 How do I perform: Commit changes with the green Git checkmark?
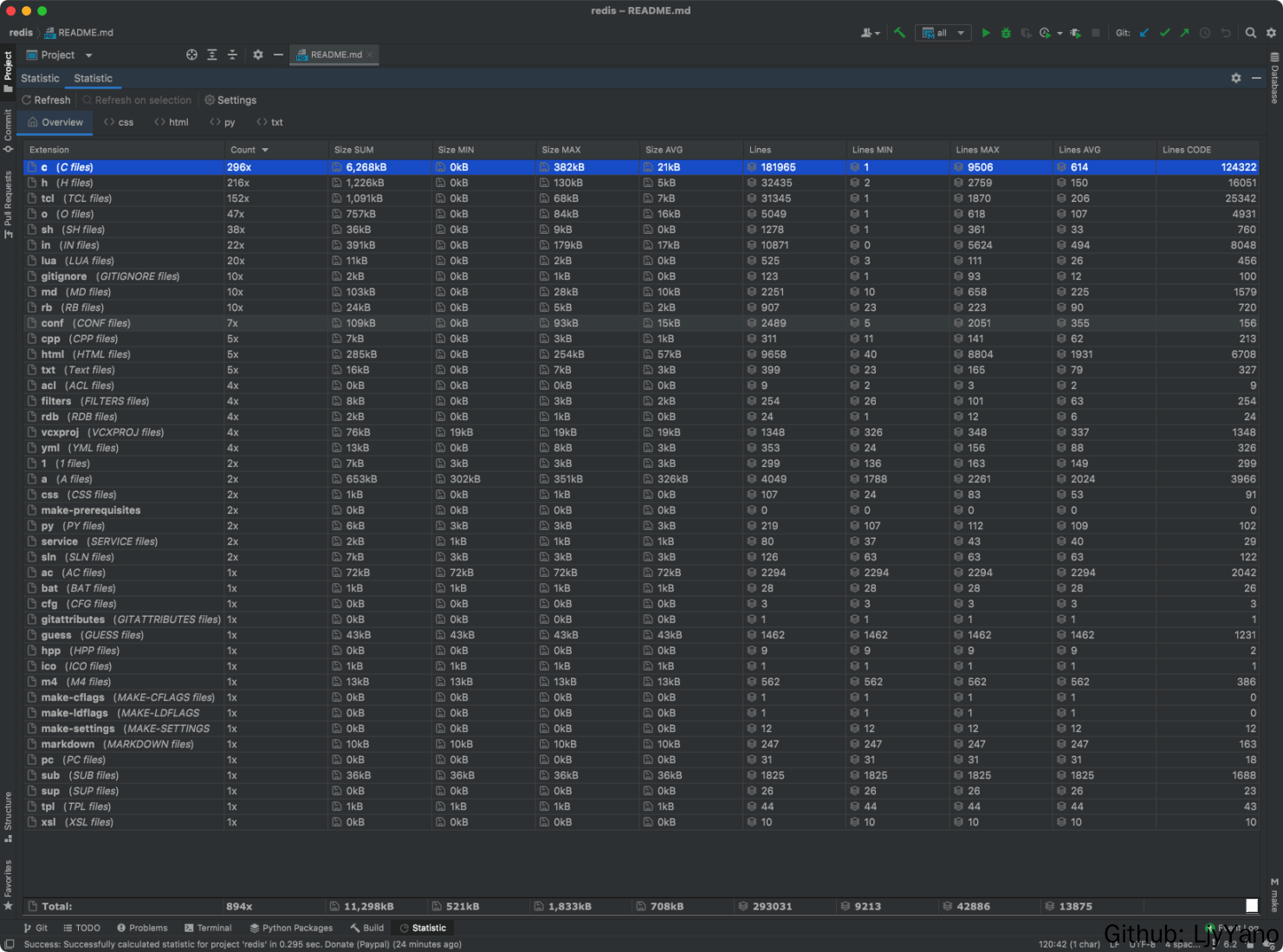click(x=1164, y=33)
